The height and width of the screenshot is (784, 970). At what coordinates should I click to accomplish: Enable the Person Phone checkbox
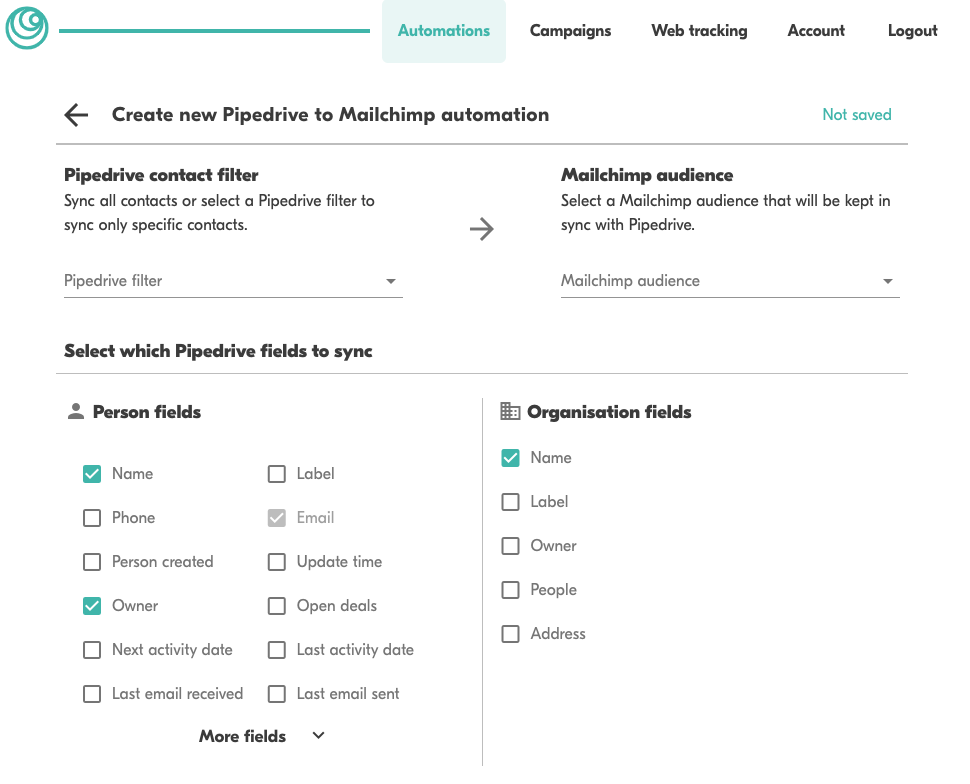92,518
